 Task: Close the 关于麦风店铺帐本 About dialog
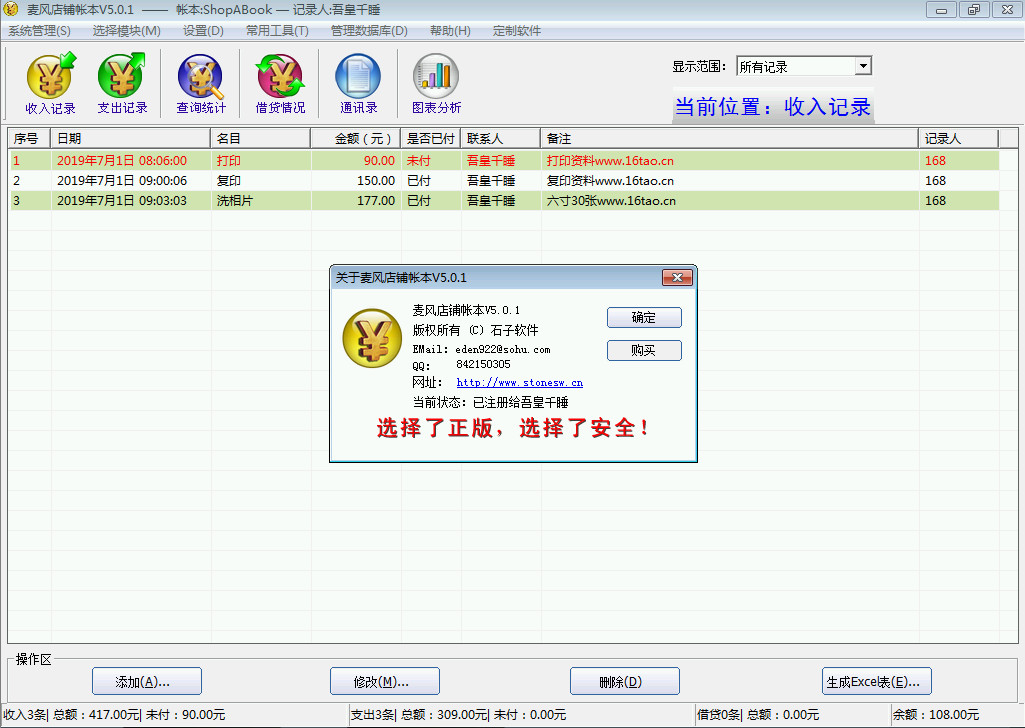coord(677,277)
